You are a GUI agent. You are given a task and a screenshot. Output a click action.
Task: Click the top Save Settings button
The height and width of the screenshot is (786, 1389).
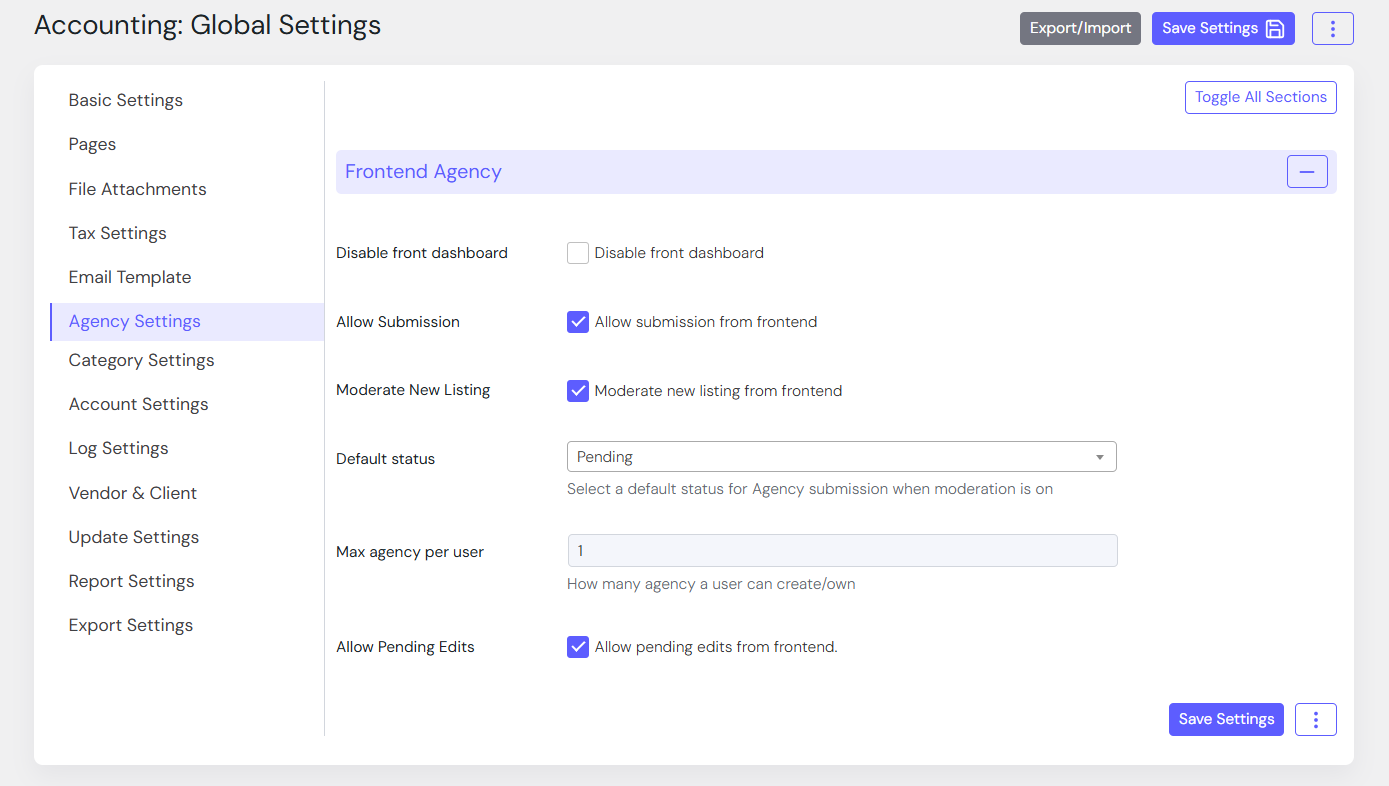click(1222, 29)
